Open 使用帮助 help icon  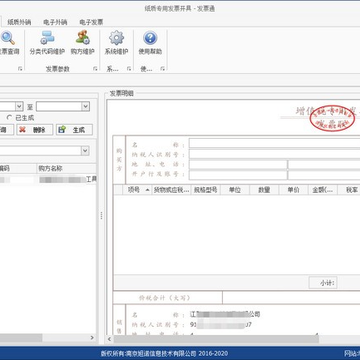click(150, 43)
